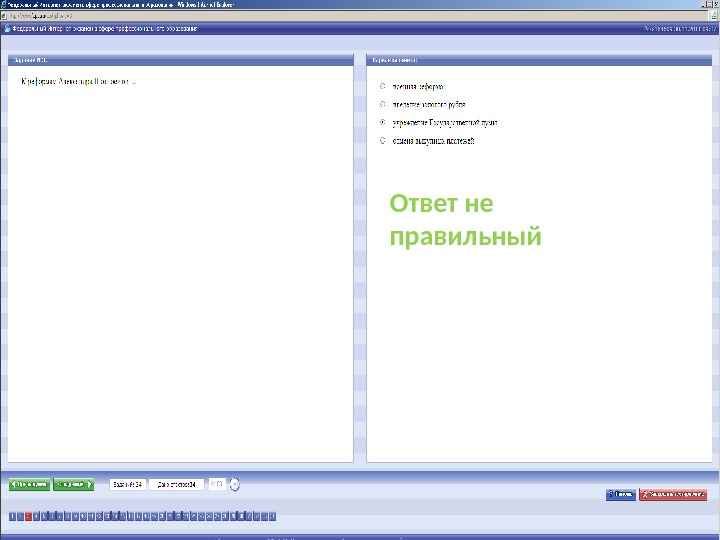Finish testing with the red Завершить button
Screen dimensions: 720x540
point(673,495)
